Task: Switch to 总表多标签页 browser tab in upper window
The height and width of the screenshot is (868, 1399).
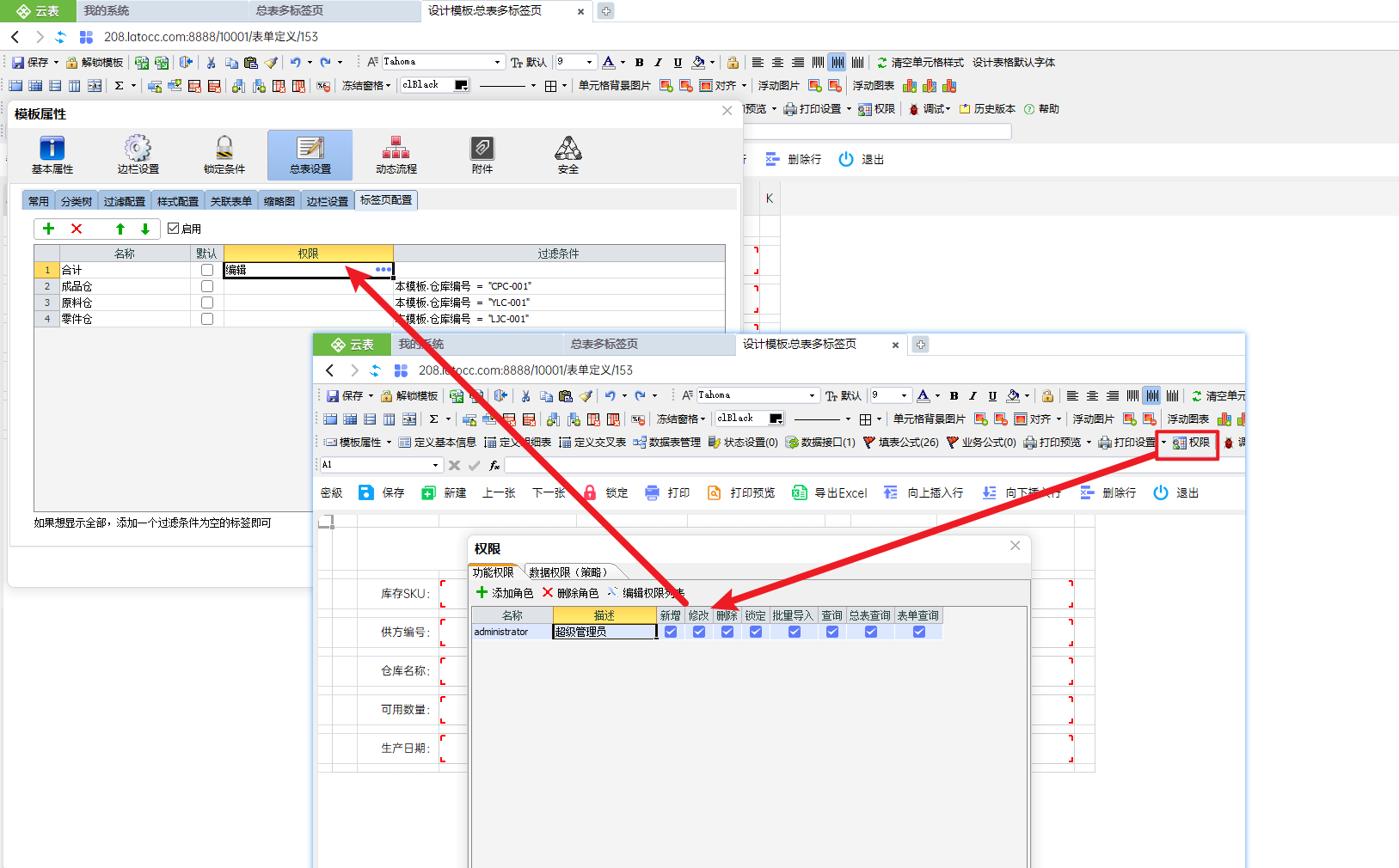Action: click(x=290, y=10)
